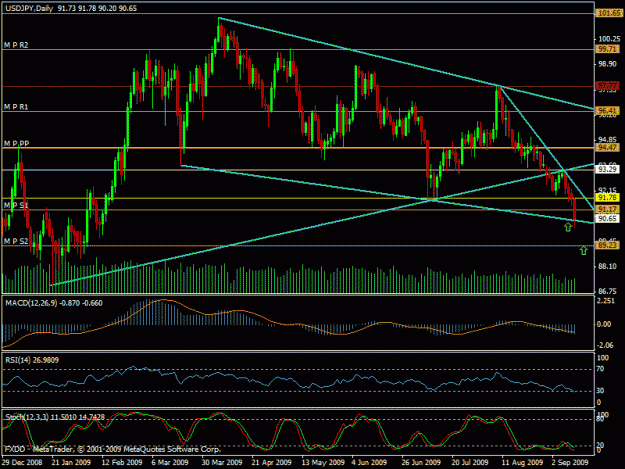Click the M P R2 pivot label

tap(16, 45)
